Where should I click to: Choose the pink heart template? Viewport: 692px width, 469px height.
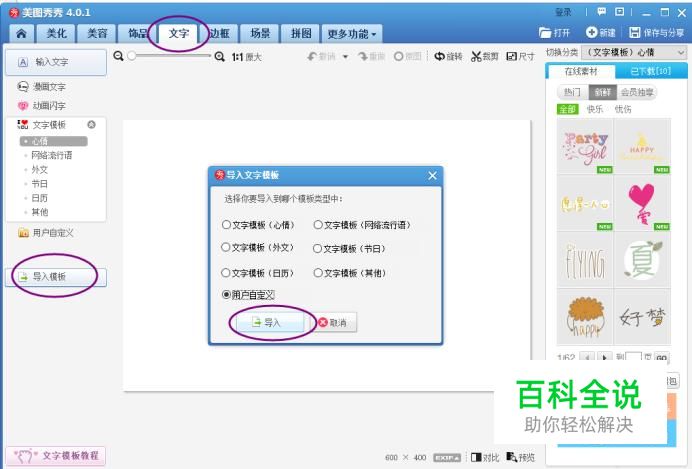(x=642, y=203)
